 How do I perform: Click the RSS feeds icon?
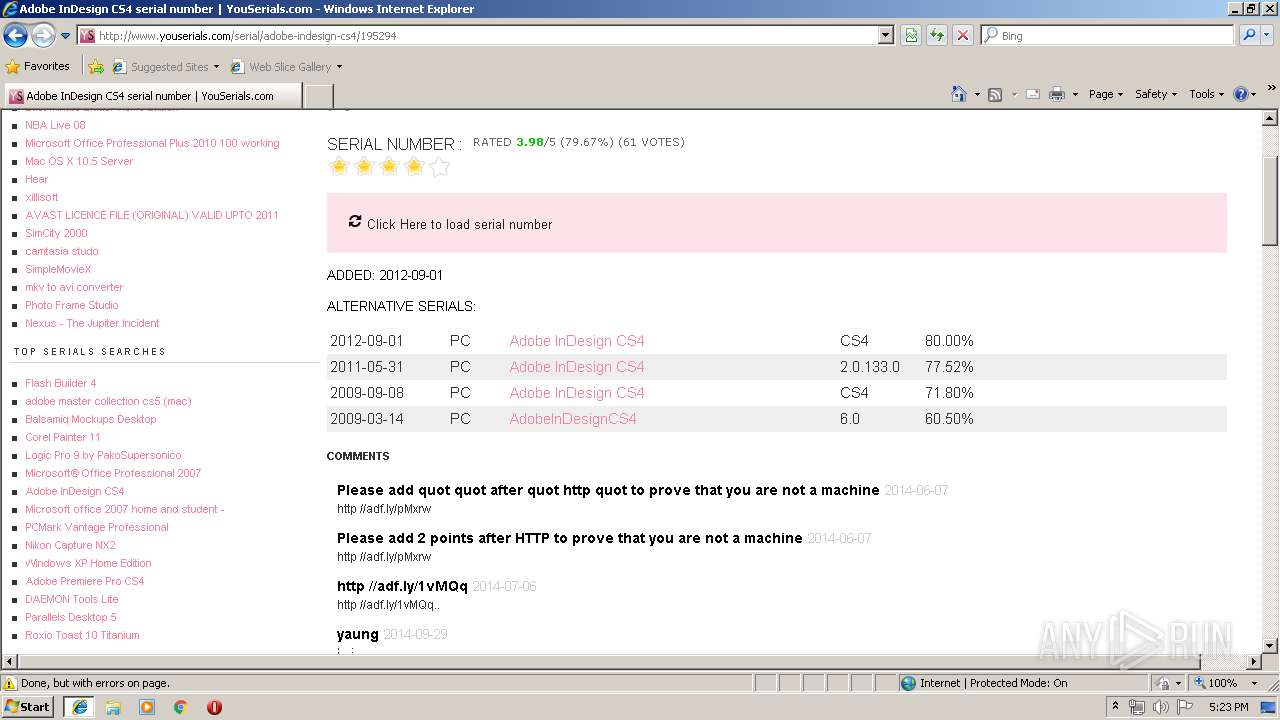[995, 94]
